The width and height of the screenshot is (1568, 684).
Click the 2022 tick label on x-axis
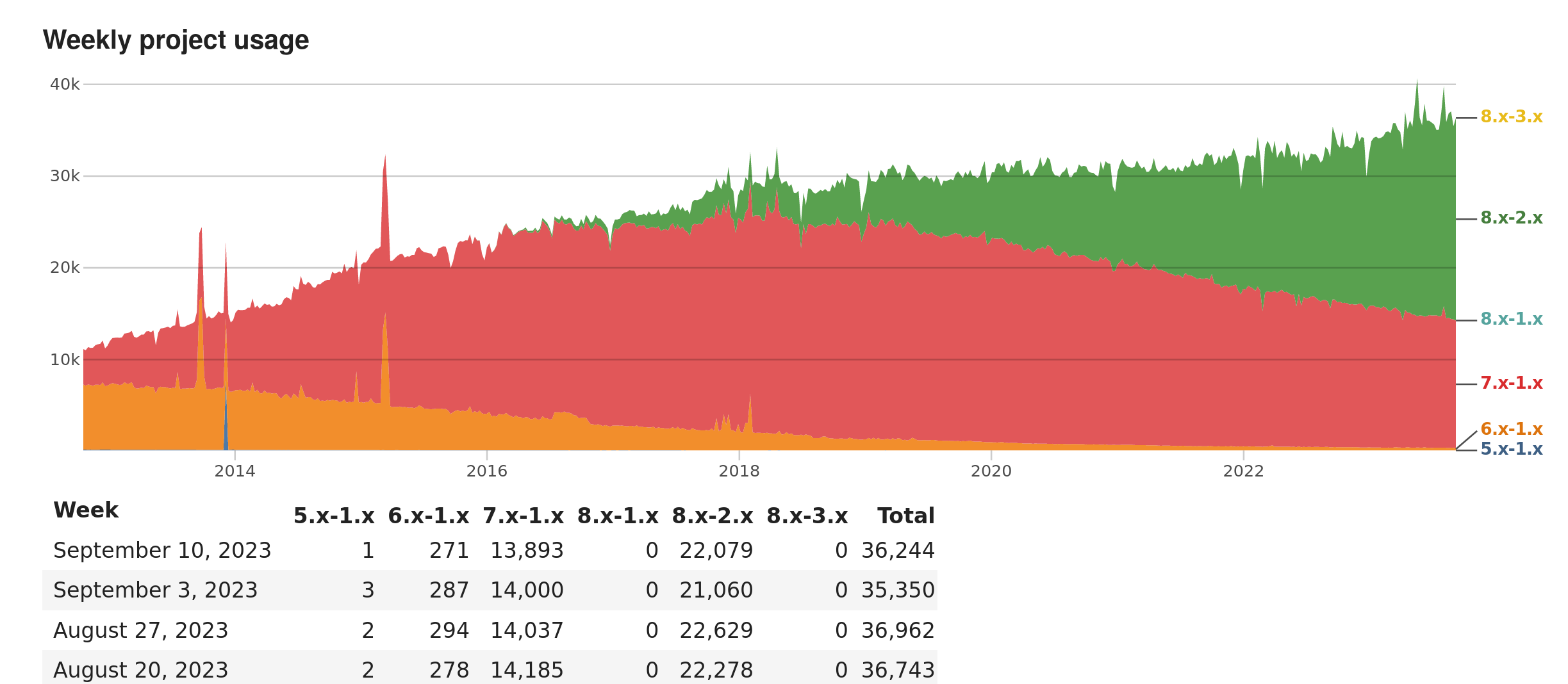pos(1243,471)
